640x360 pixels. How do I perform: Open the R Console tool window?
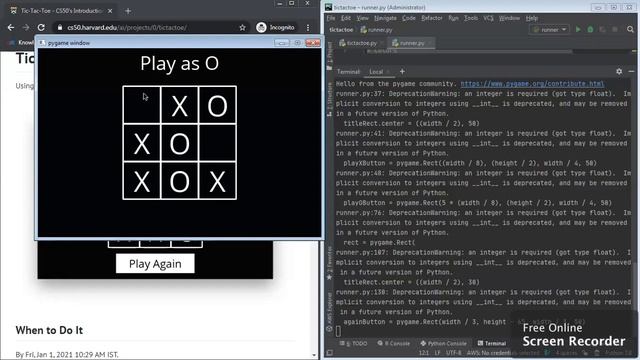pos(393,343)
